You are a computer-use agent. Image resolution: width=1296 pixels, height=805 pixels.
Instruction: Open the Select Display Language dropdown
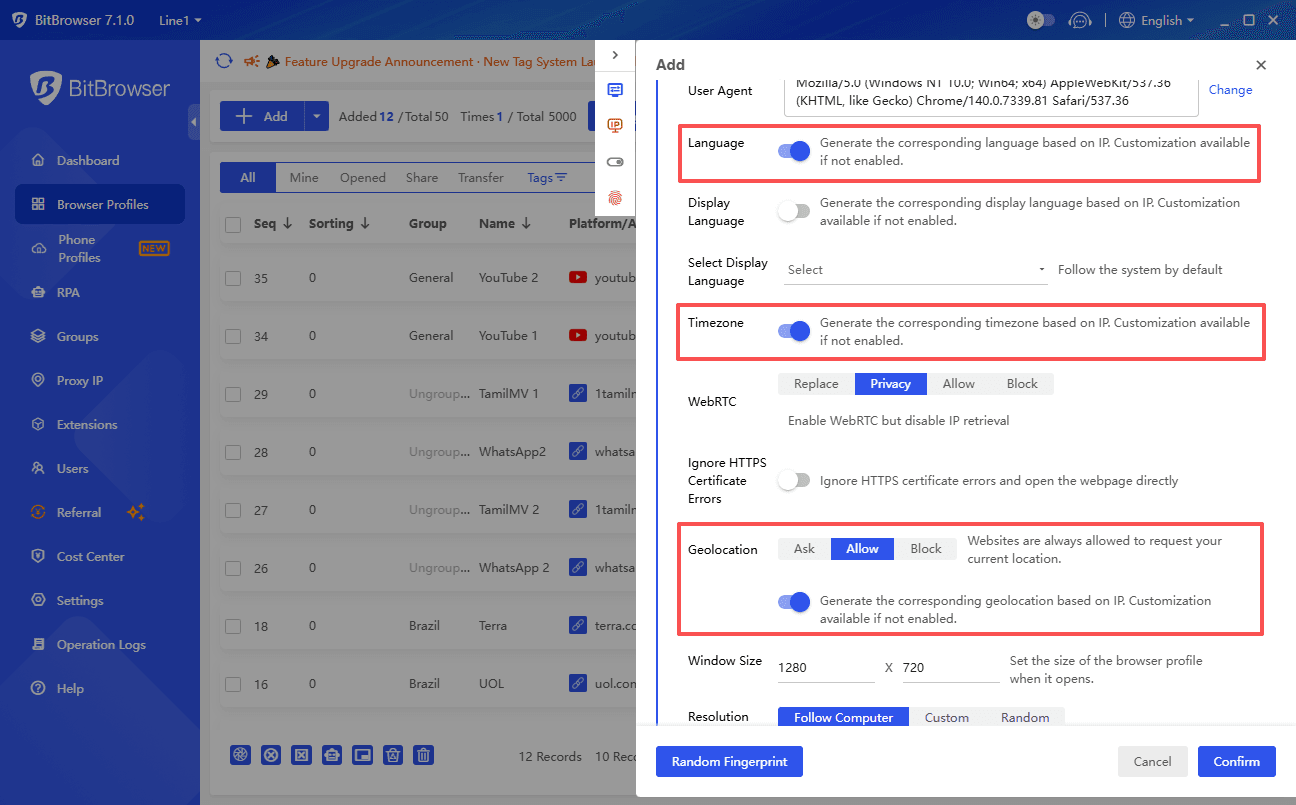click(x=915, y=270)
